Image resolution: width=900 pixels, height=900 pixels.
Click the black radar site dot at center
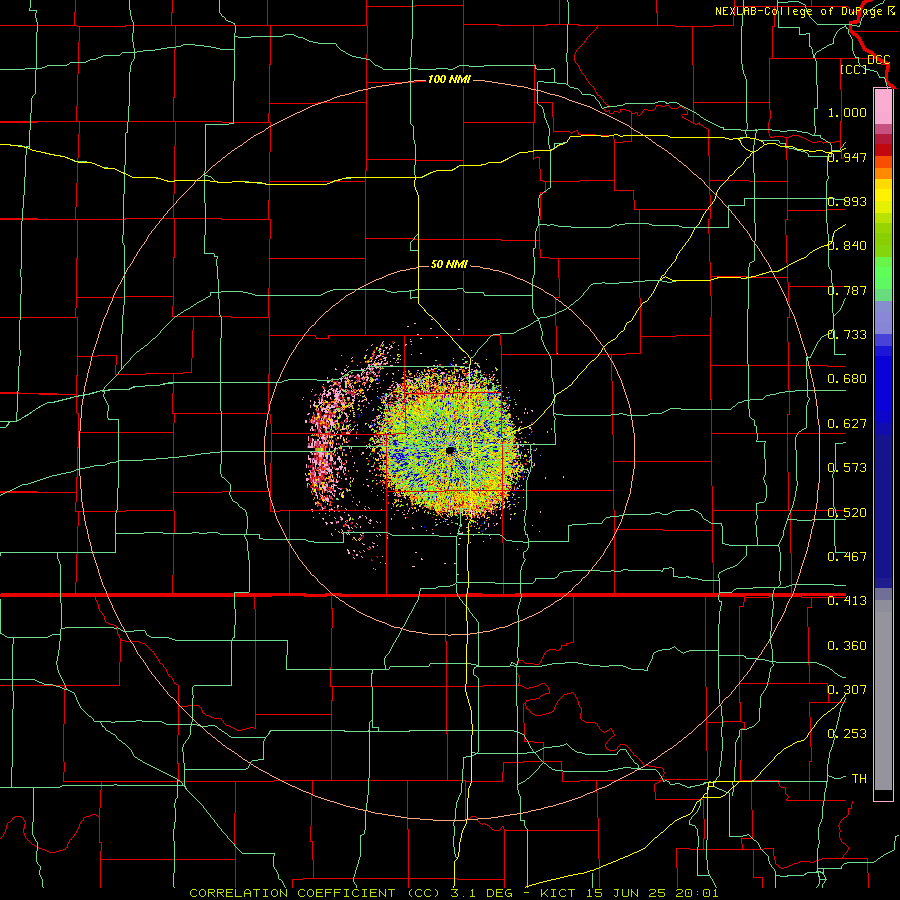450,451
